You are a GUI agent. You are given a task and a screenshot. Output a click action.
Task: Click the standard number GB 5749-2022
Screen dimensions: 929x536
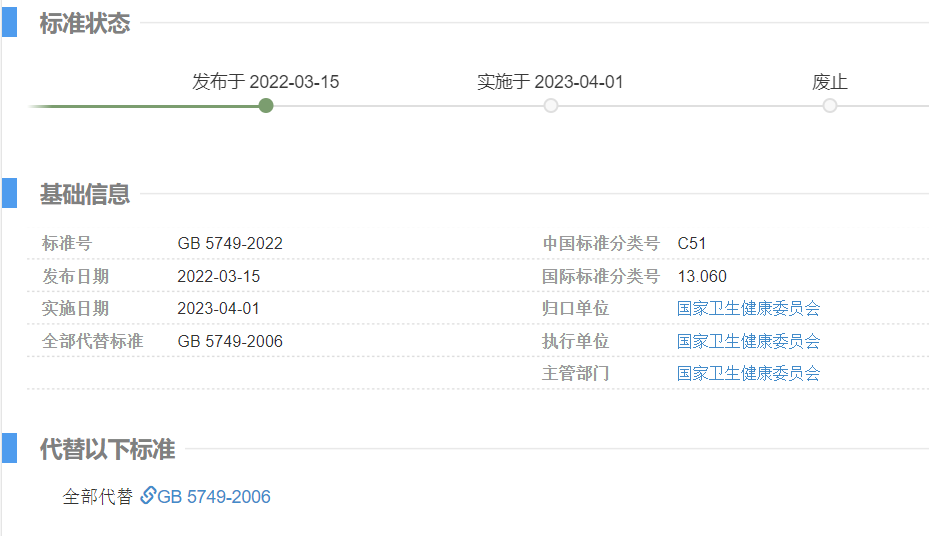(x=230, y=243)
